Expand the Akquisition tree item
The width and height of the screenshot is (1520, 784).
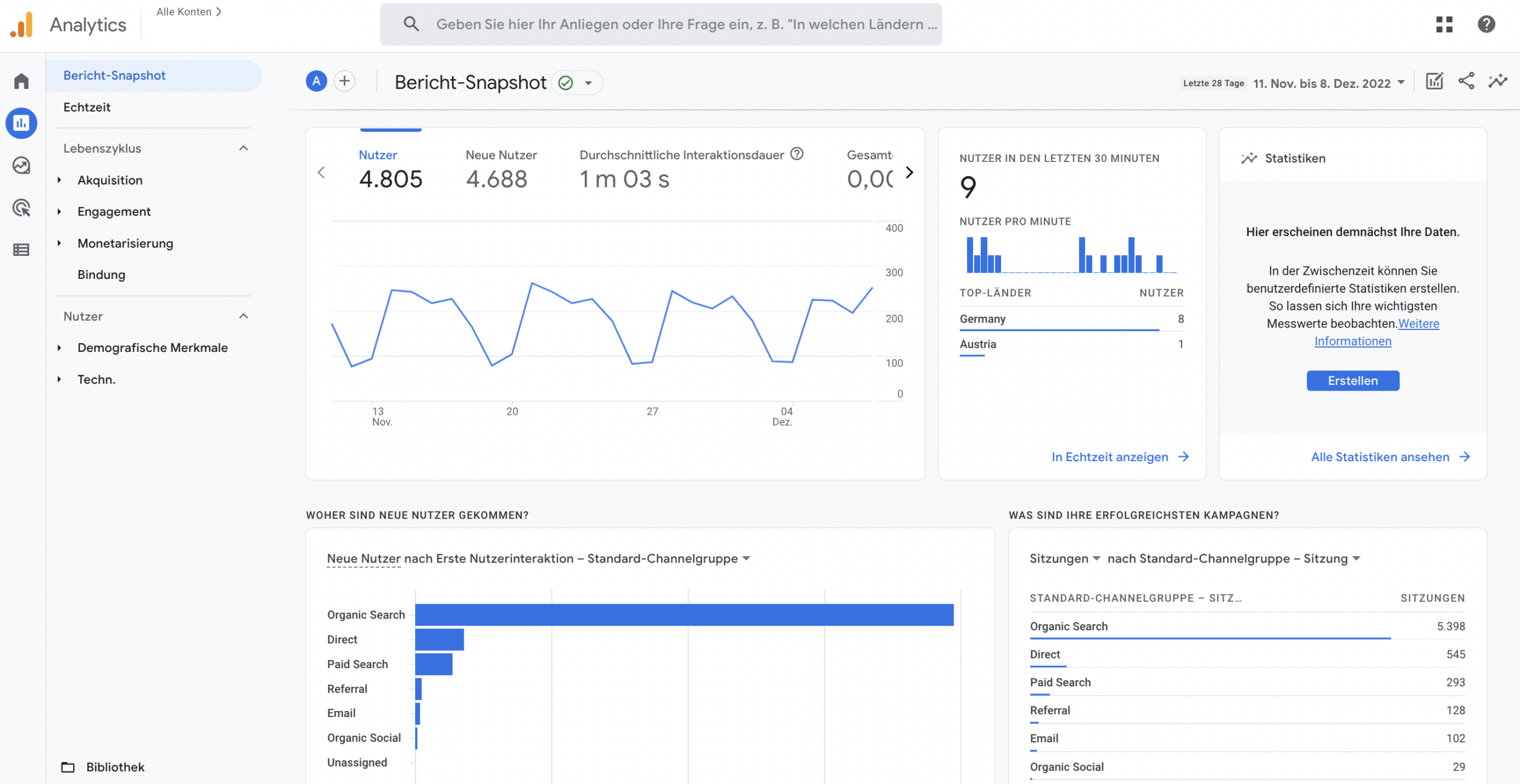click(59, 180)
